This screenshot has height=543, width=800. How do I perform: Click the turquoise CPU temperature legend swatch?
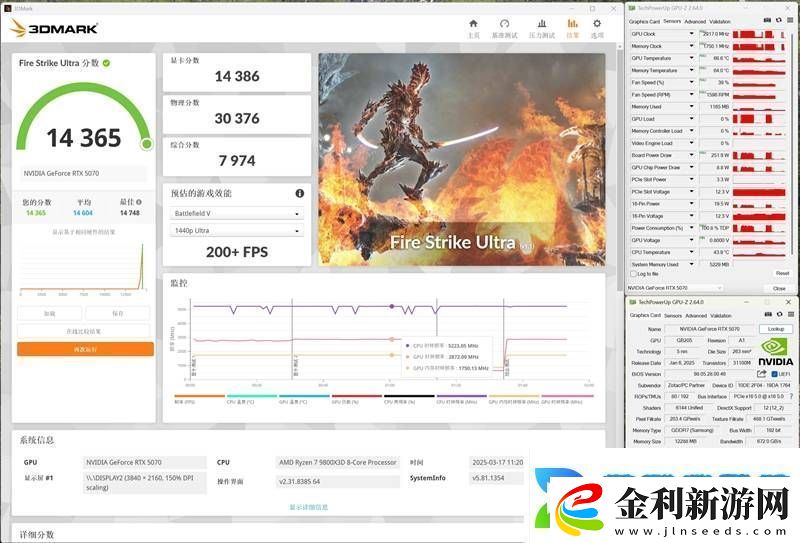(252, 396)
